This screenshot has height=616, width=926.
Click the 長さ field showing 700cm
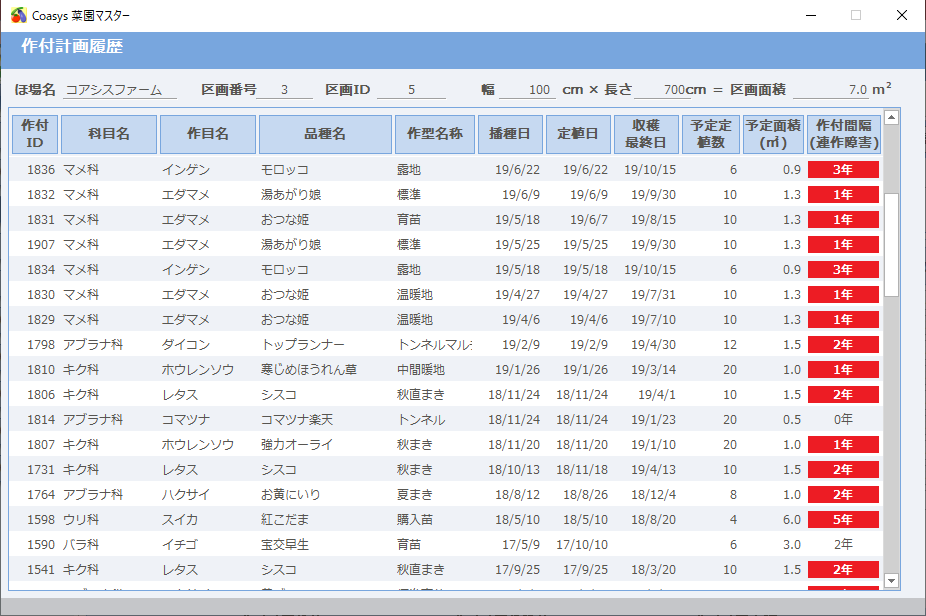(663, 90)
